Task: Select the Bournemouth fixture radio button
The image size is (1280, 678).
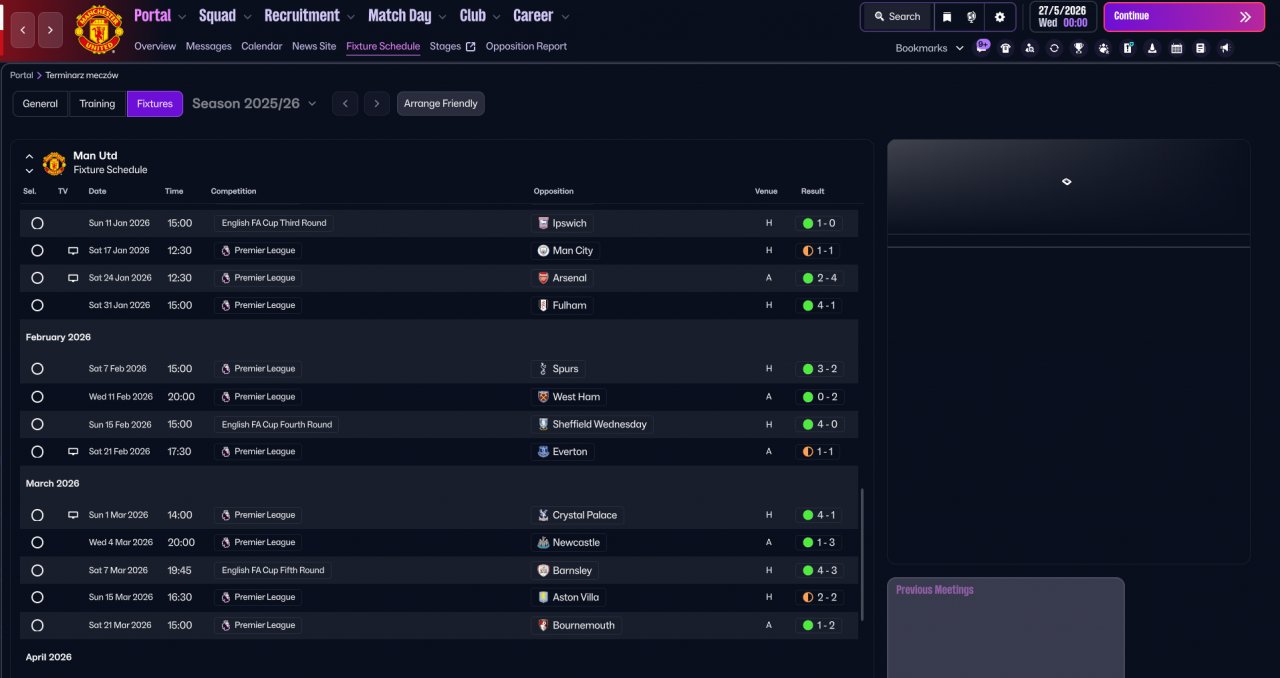Action: (37, 625)
